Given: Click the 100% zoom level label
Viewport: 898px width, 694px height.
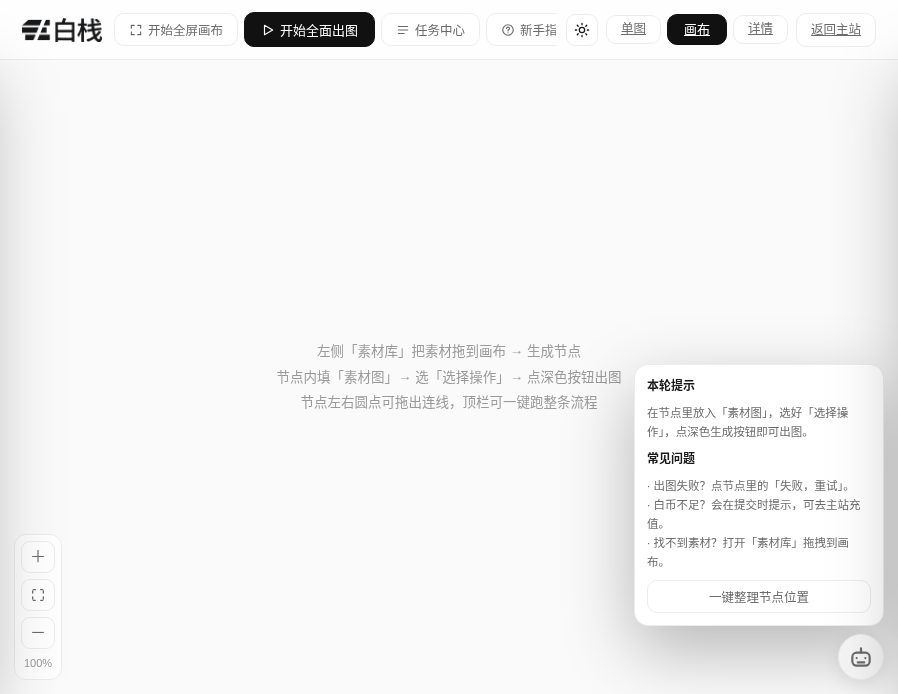Looking at the screenshot, I should [x=38, y=663].
